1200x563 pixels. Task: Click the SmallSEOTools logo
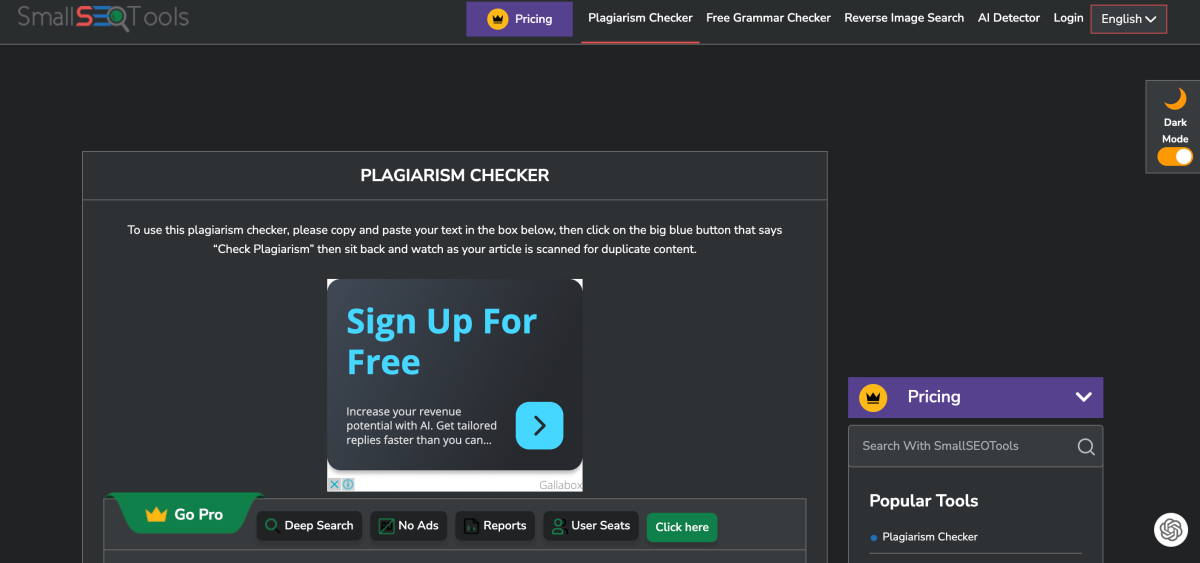pos(102,17)
